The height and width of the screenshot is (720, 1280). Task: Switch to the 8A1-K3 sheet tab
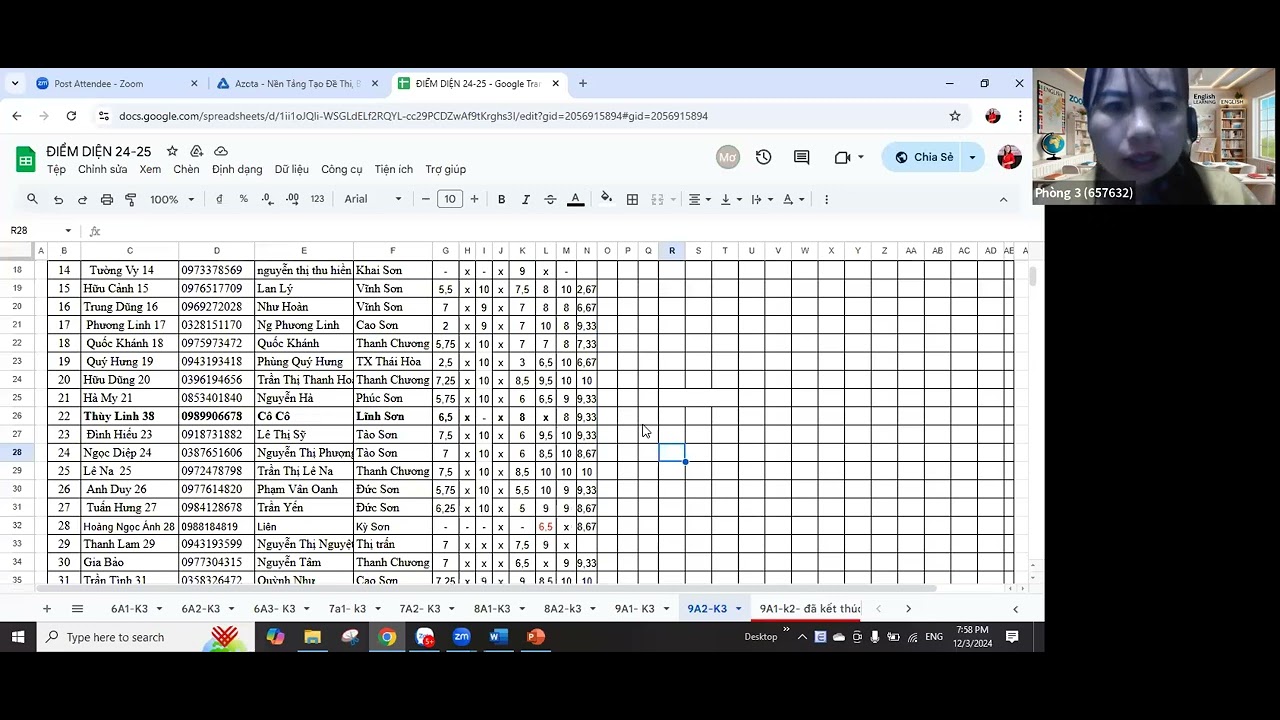pos(492,608)
